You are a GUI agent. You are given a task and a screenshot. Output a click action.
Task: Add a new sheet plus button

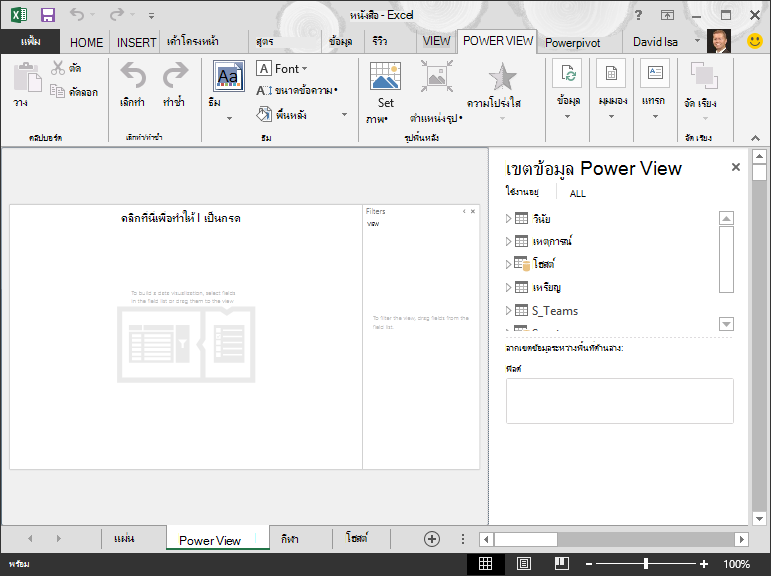tap(432, 539)
